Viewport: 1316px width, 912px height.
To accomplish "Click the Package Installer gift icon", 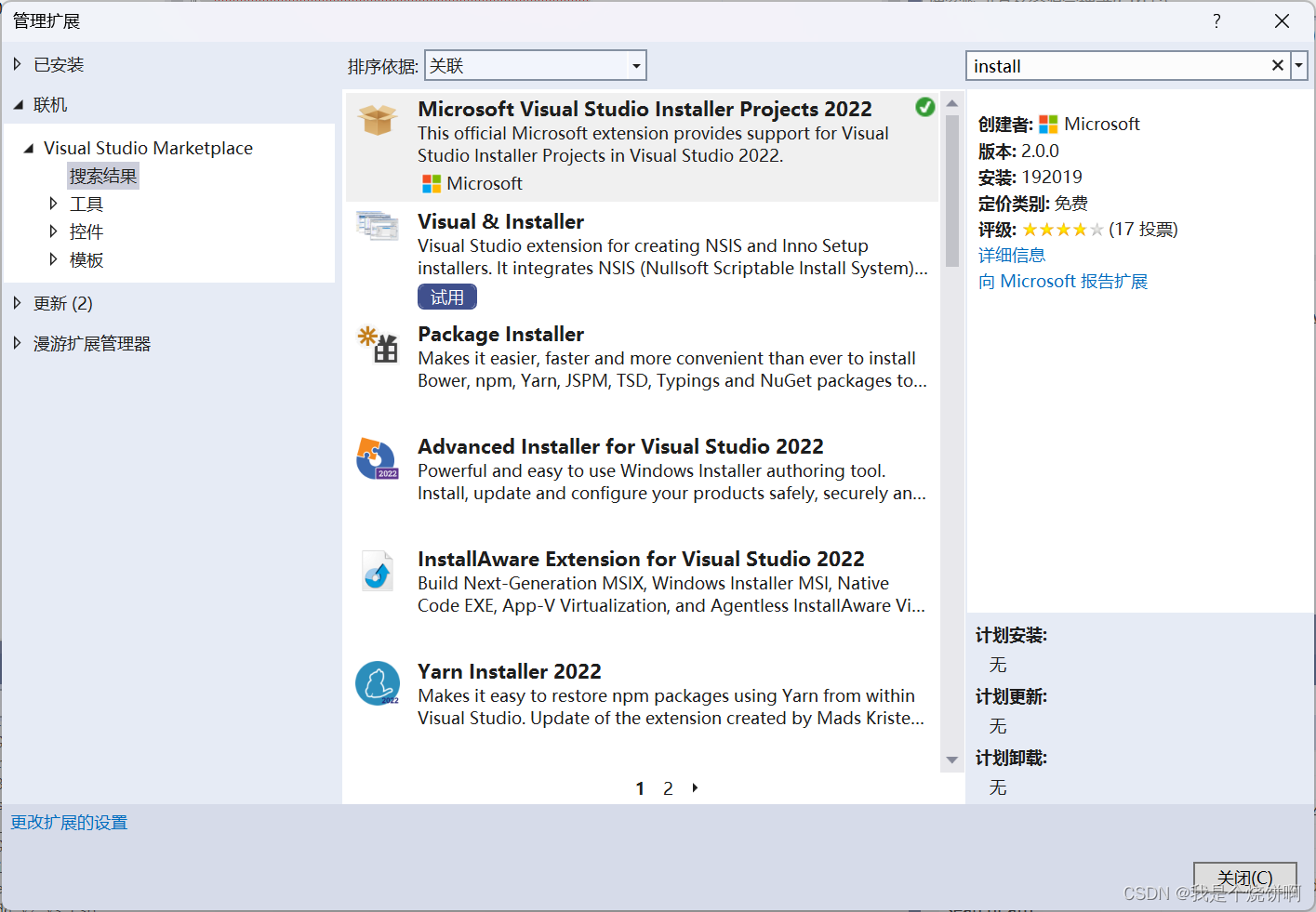I will [x=378, y=344].
